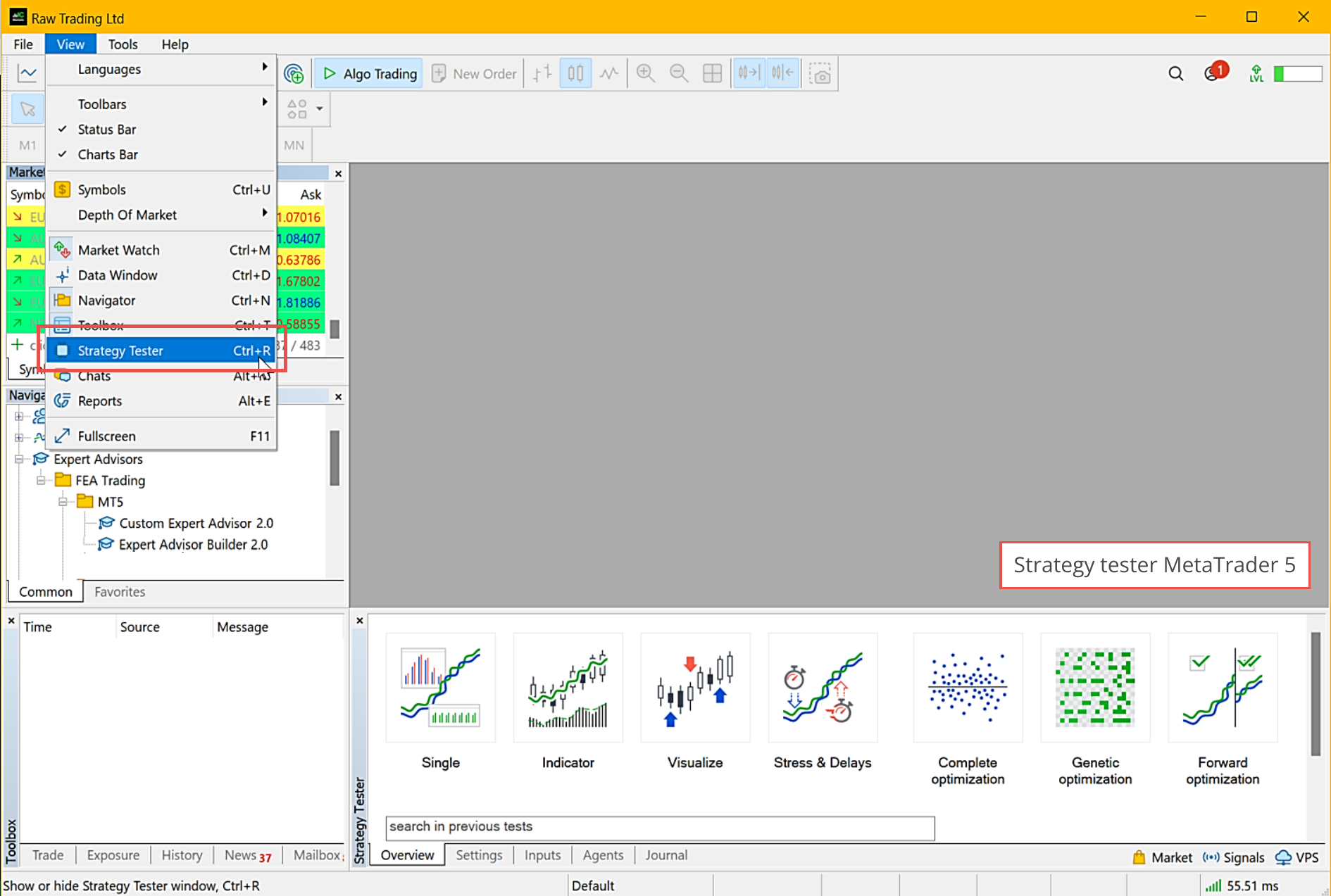
Task: Select the M1 timeframe
Action: point(27,145)
